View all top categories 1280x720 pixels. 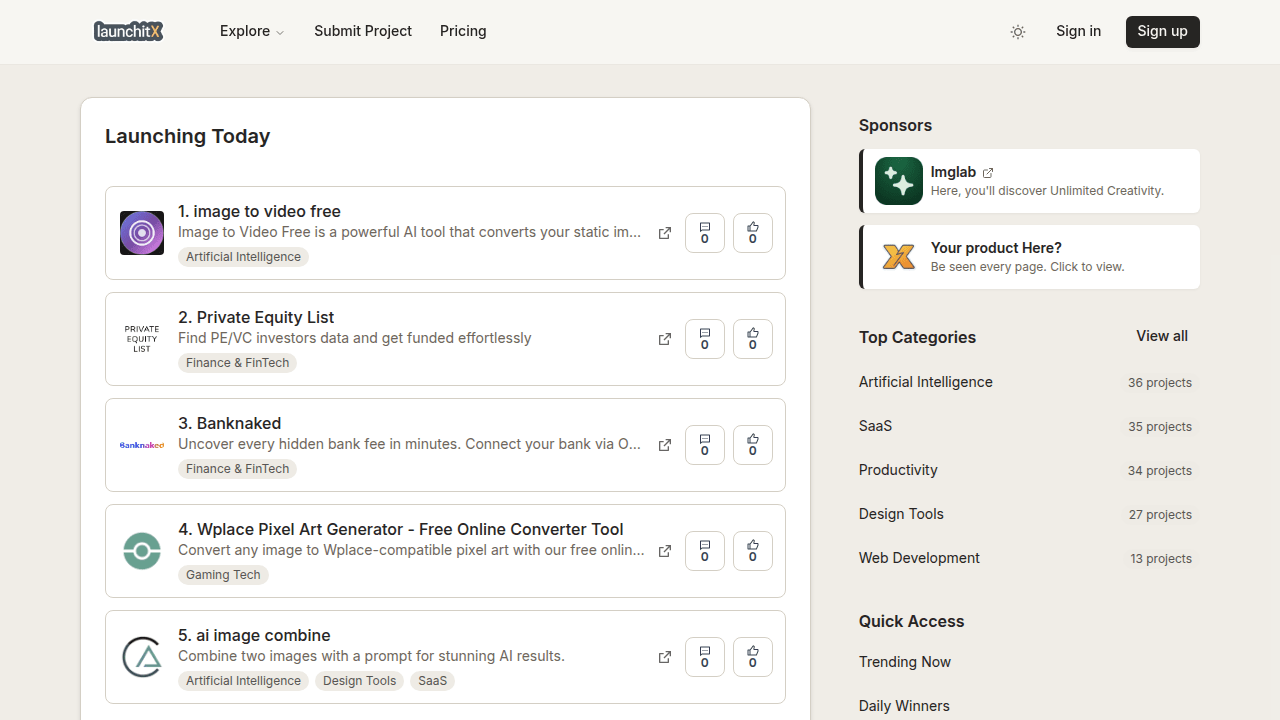pyautogui.click(x=1162, y=336)
